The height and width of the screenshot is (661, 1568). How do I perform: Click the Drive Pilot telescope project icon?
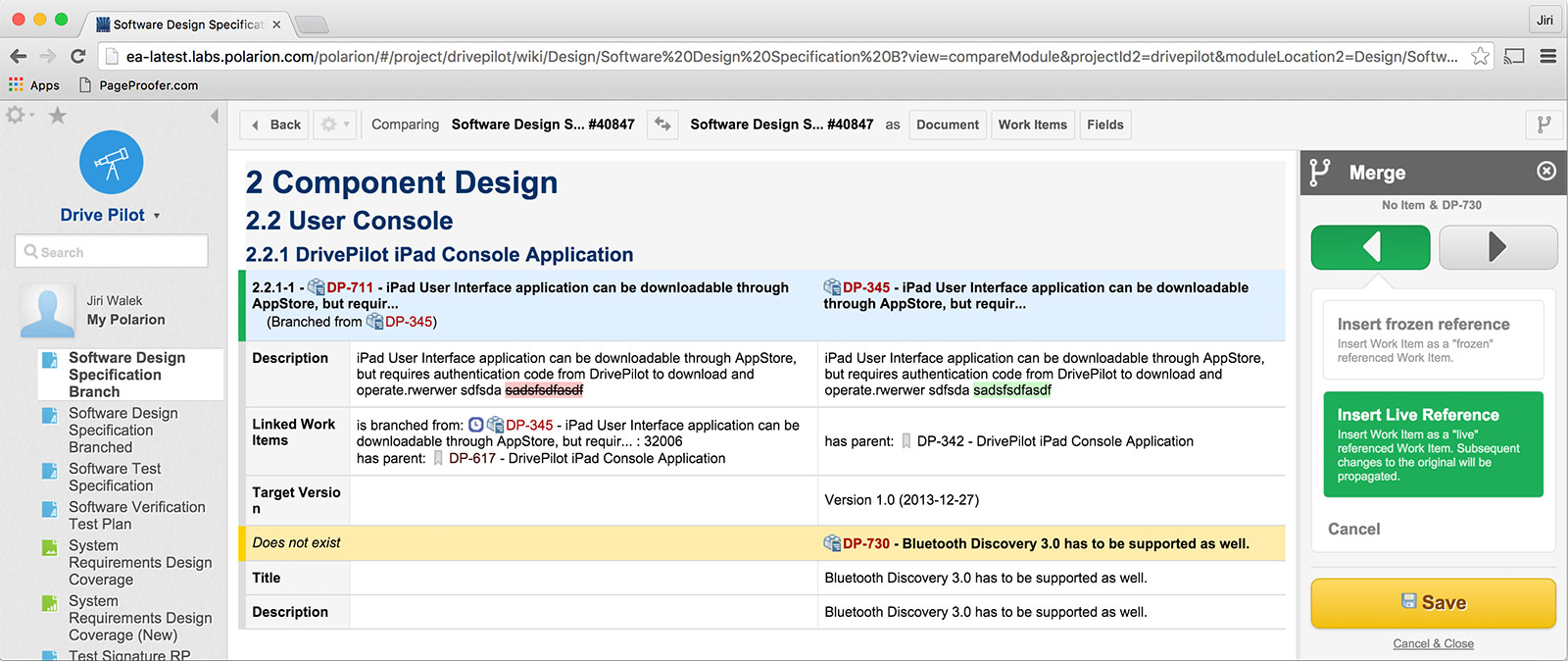(x=111, y=163)
